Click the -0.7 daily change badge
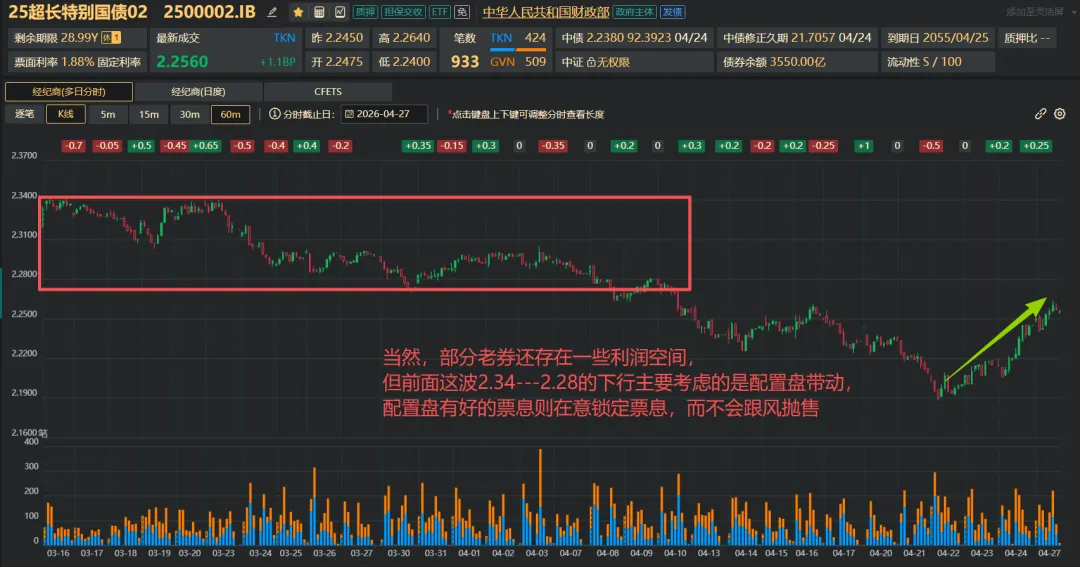 [x=73, y=146]
